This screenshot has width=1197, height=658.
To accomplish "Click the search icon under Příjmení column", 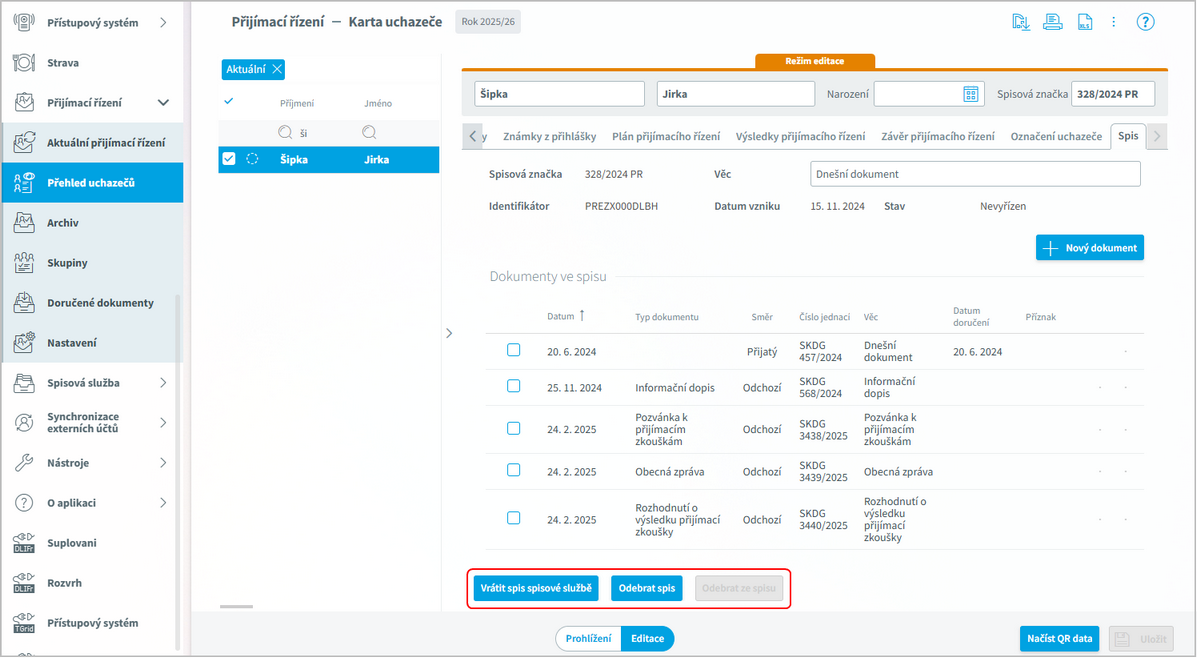I will (285, 133).
